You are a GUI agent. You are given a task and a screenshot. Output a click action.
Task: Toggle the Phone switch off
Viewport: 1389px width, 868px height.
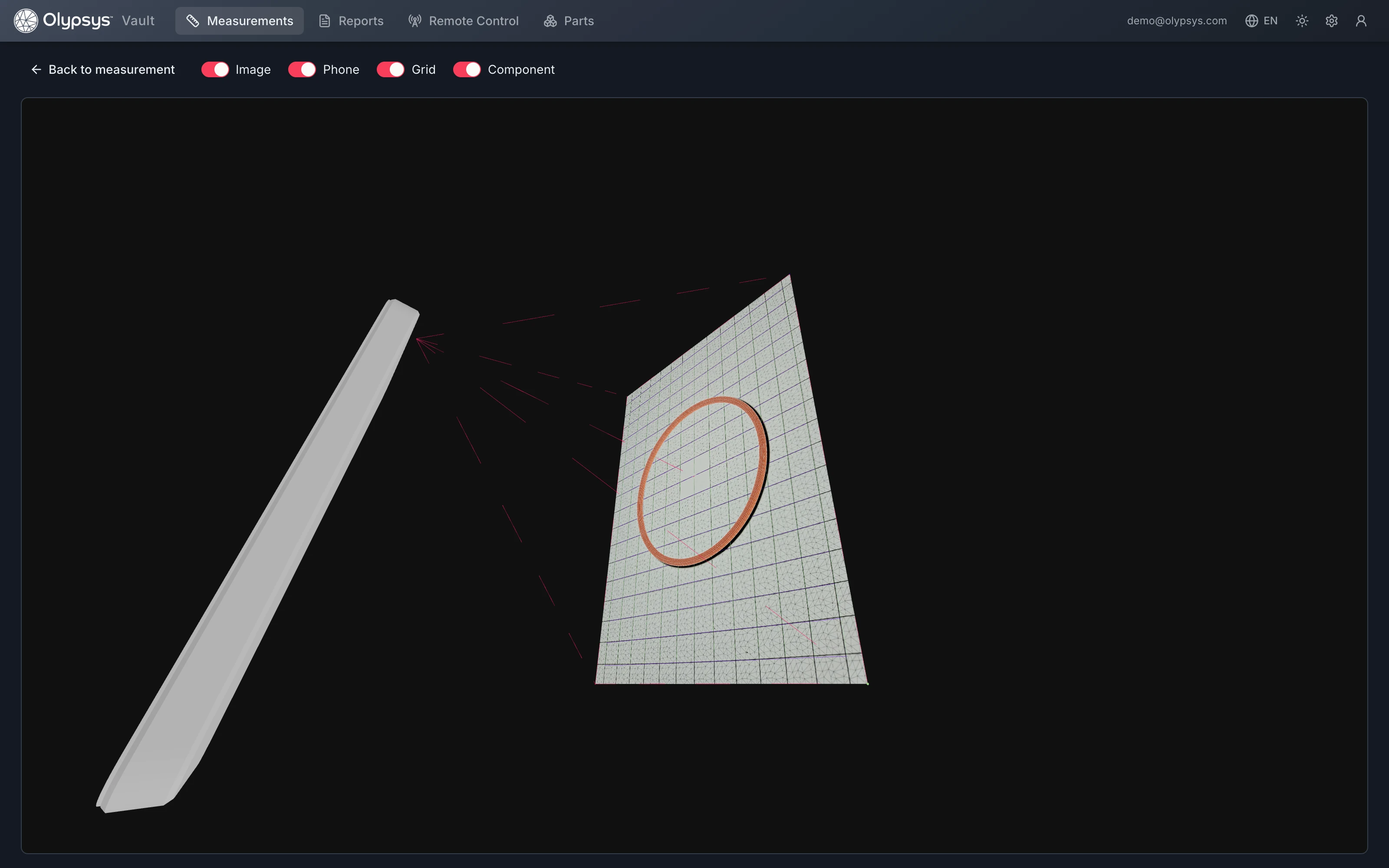tap(302, 69)
